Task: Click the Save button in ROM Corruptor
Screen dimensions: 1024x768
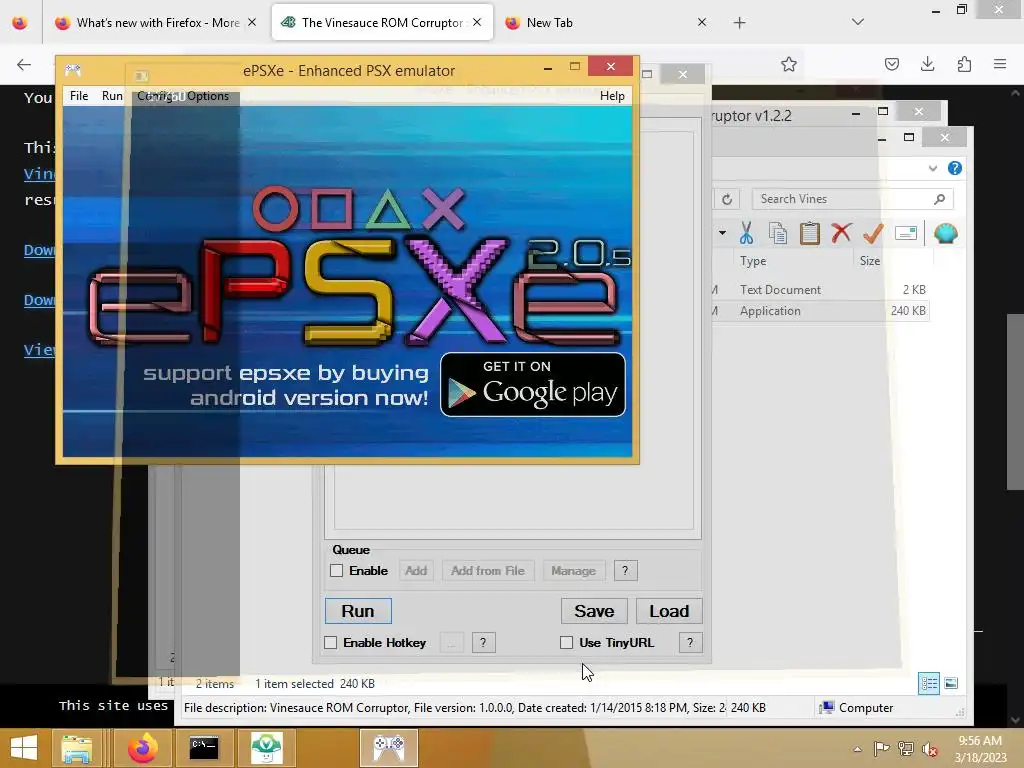Action: pos(594,611)
